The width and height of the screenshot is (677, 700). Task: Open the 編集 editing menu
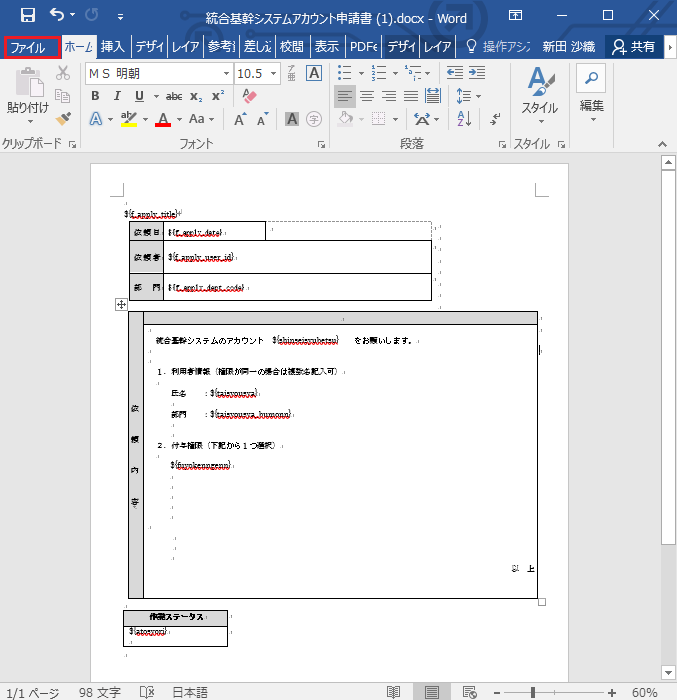tap(591, 94)
